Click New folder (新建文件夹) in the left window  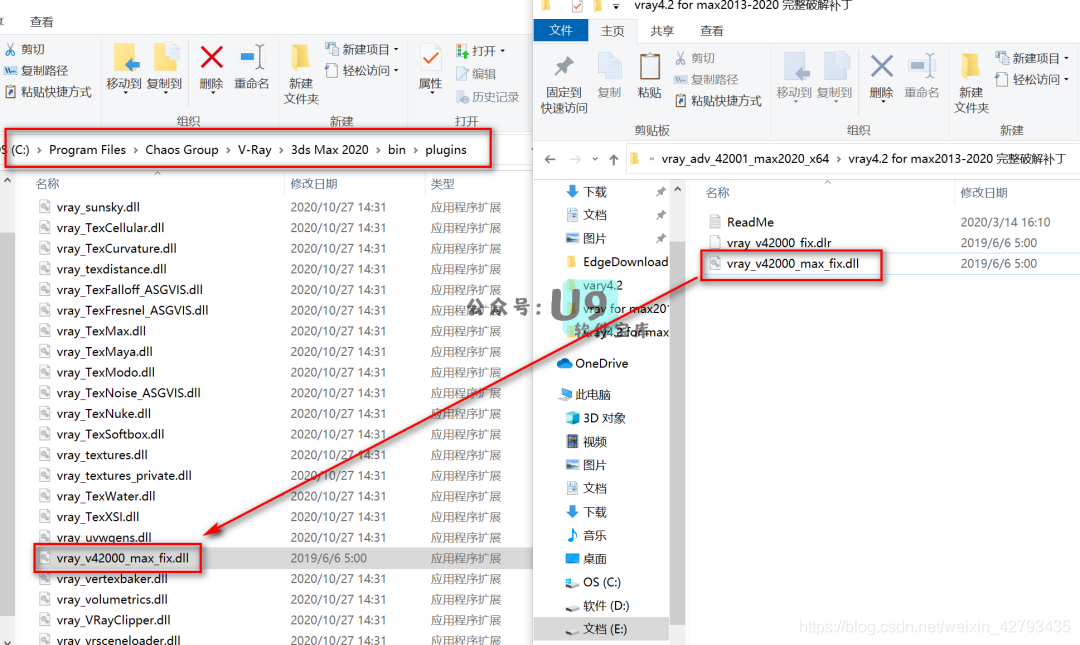(x=301, y=74)
